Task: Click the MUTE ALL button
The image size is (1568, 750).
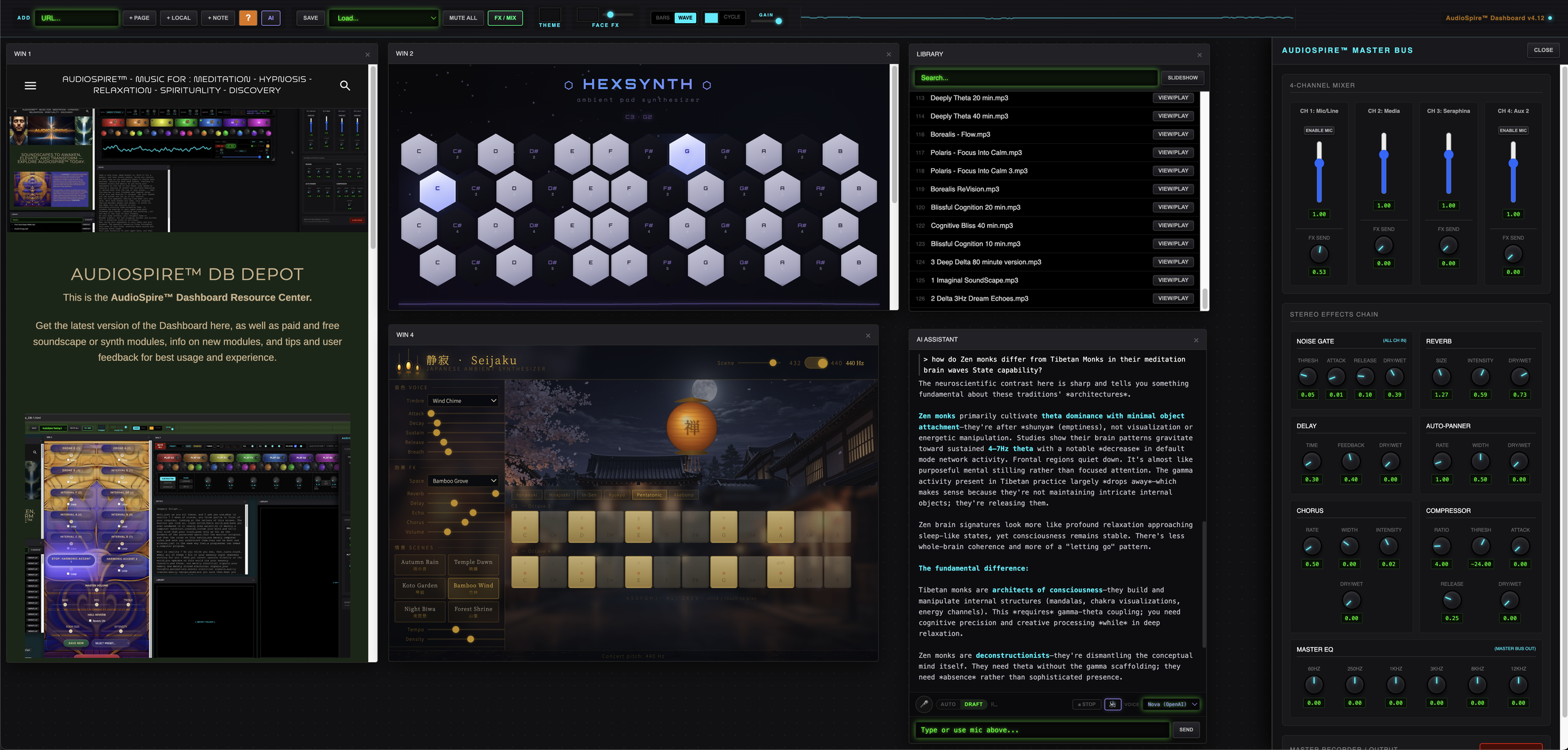Action: [463, 18]
